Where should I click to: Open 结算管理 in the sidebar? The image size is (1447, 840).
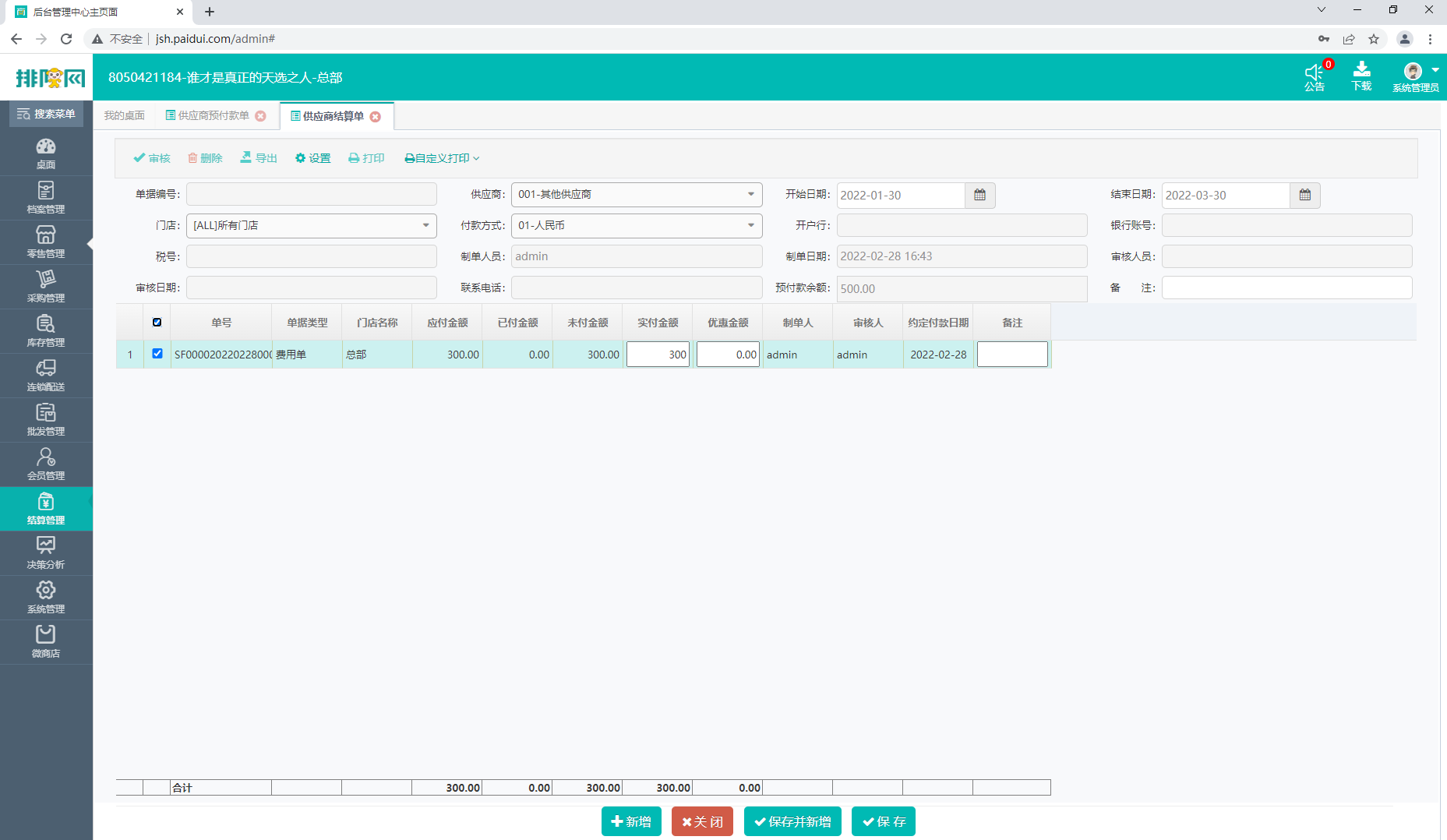coord(46,509)
